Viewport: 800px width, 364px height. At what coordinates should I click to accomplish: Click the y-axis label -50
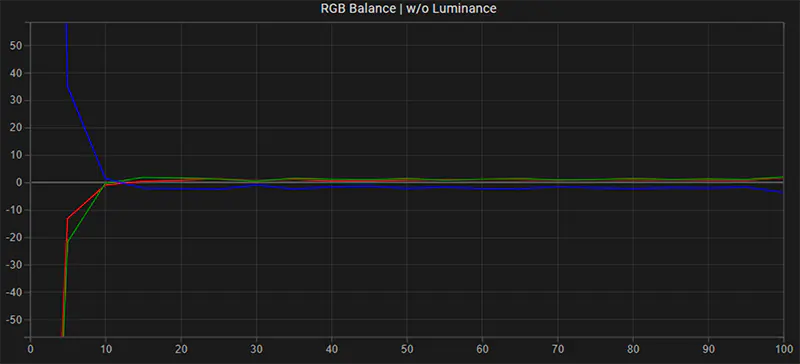click(13, 320)
